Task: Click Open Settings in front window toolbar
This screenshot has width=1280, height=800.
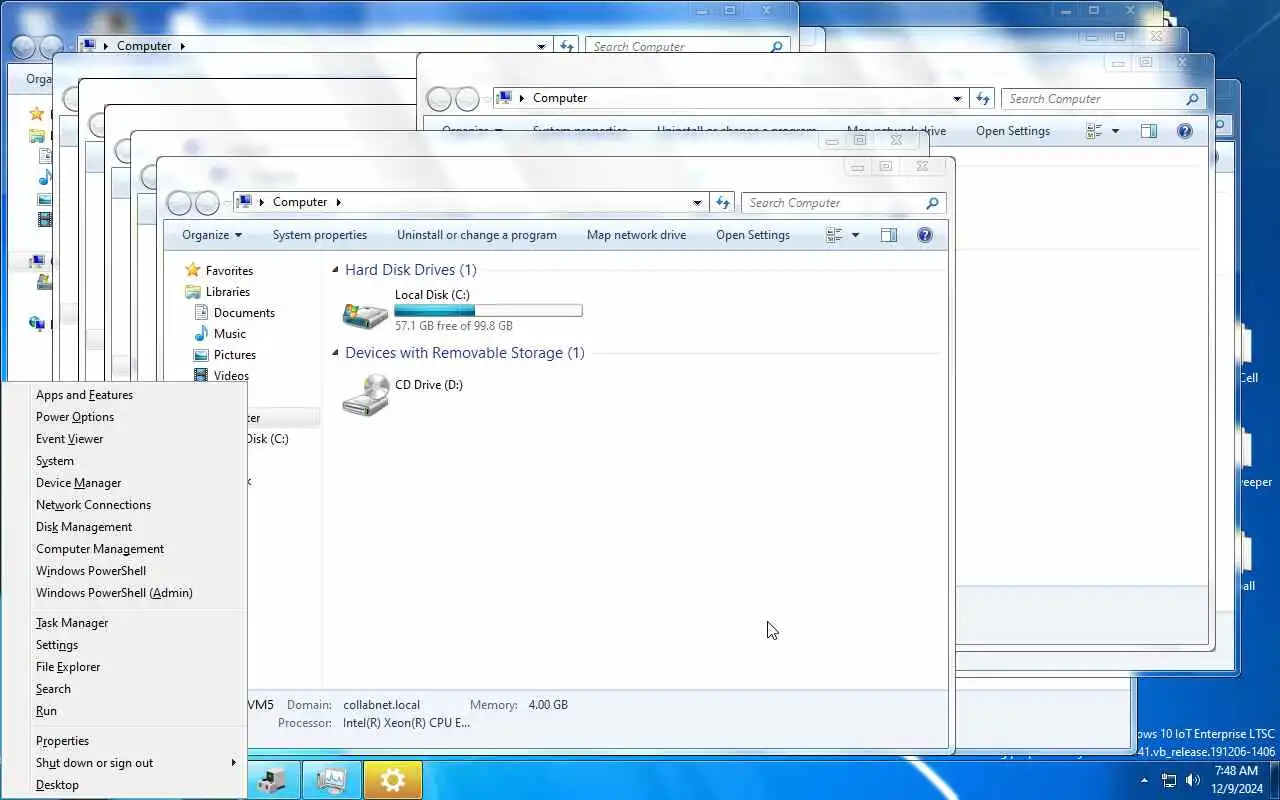Action: point(753,235)
